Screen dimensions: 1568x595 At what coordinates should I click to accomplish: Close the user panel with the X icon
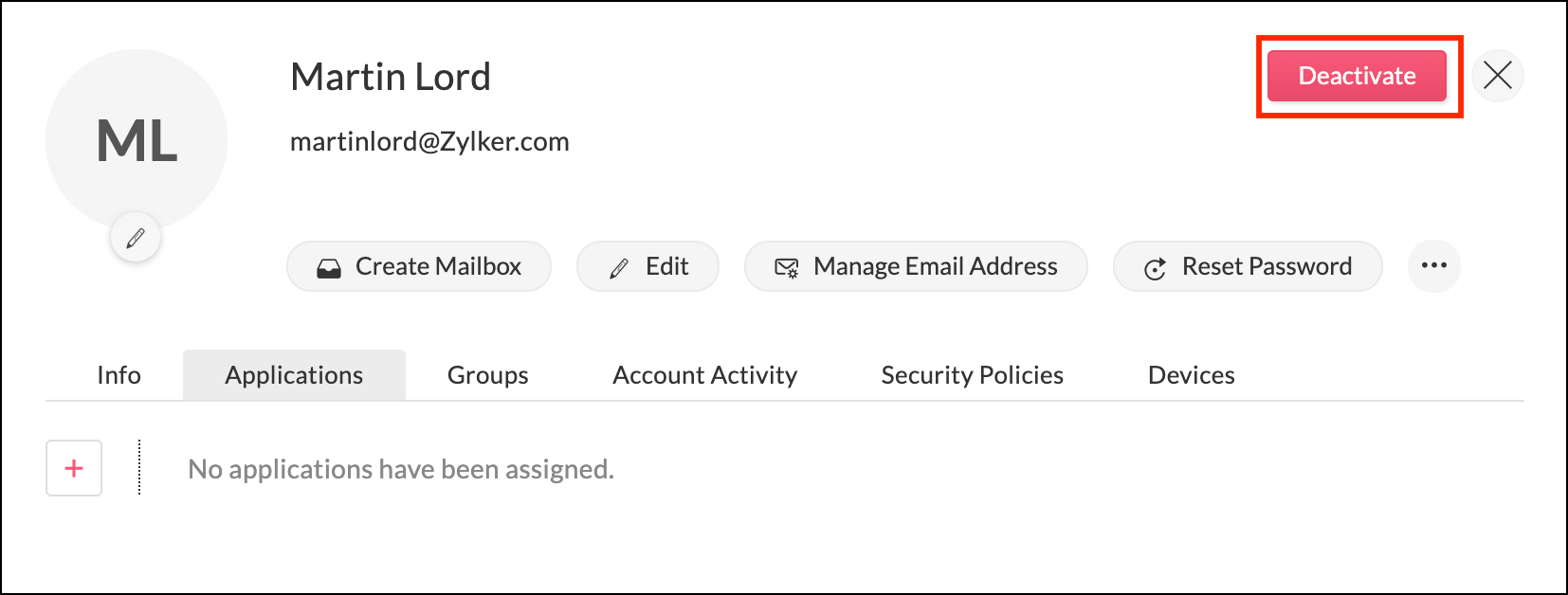click(1497, 76)
